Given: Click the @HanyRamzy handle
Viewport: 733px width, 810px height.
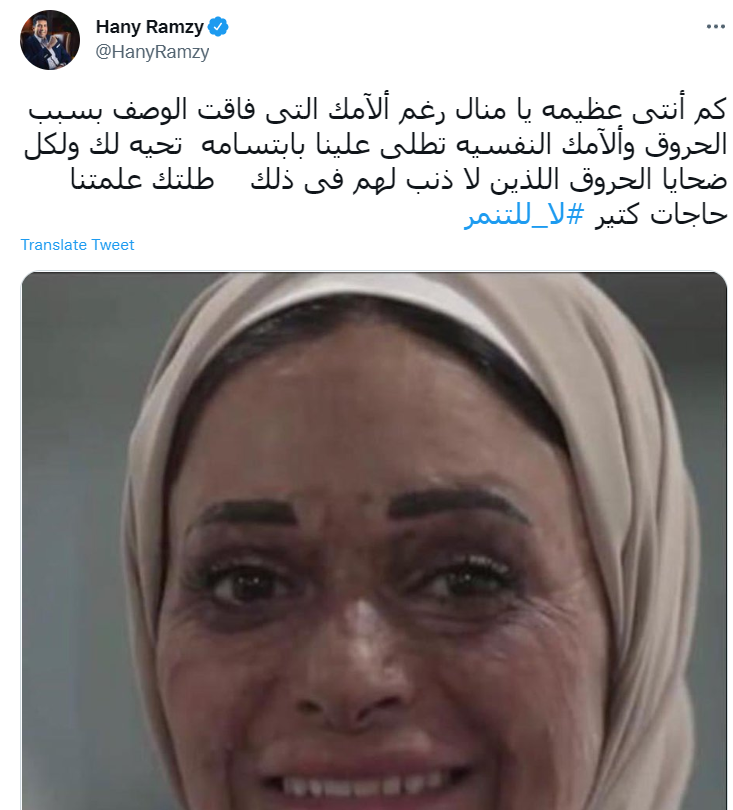Looking at the screenshot, I should 152,52.
